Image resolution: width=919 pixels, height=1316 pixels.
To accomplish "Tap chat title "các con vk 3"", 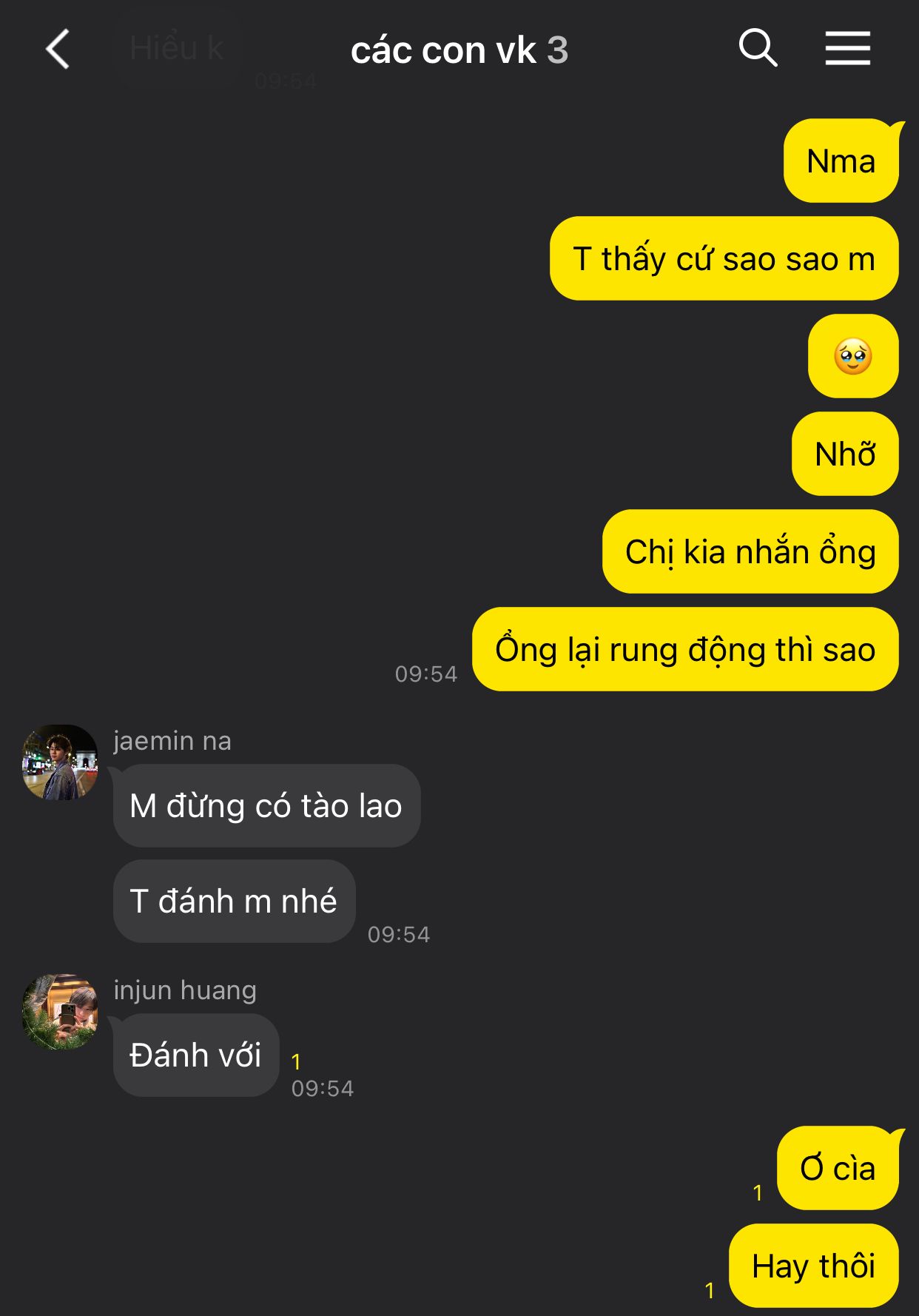I will pyautogui.click(x=459, y=50).
